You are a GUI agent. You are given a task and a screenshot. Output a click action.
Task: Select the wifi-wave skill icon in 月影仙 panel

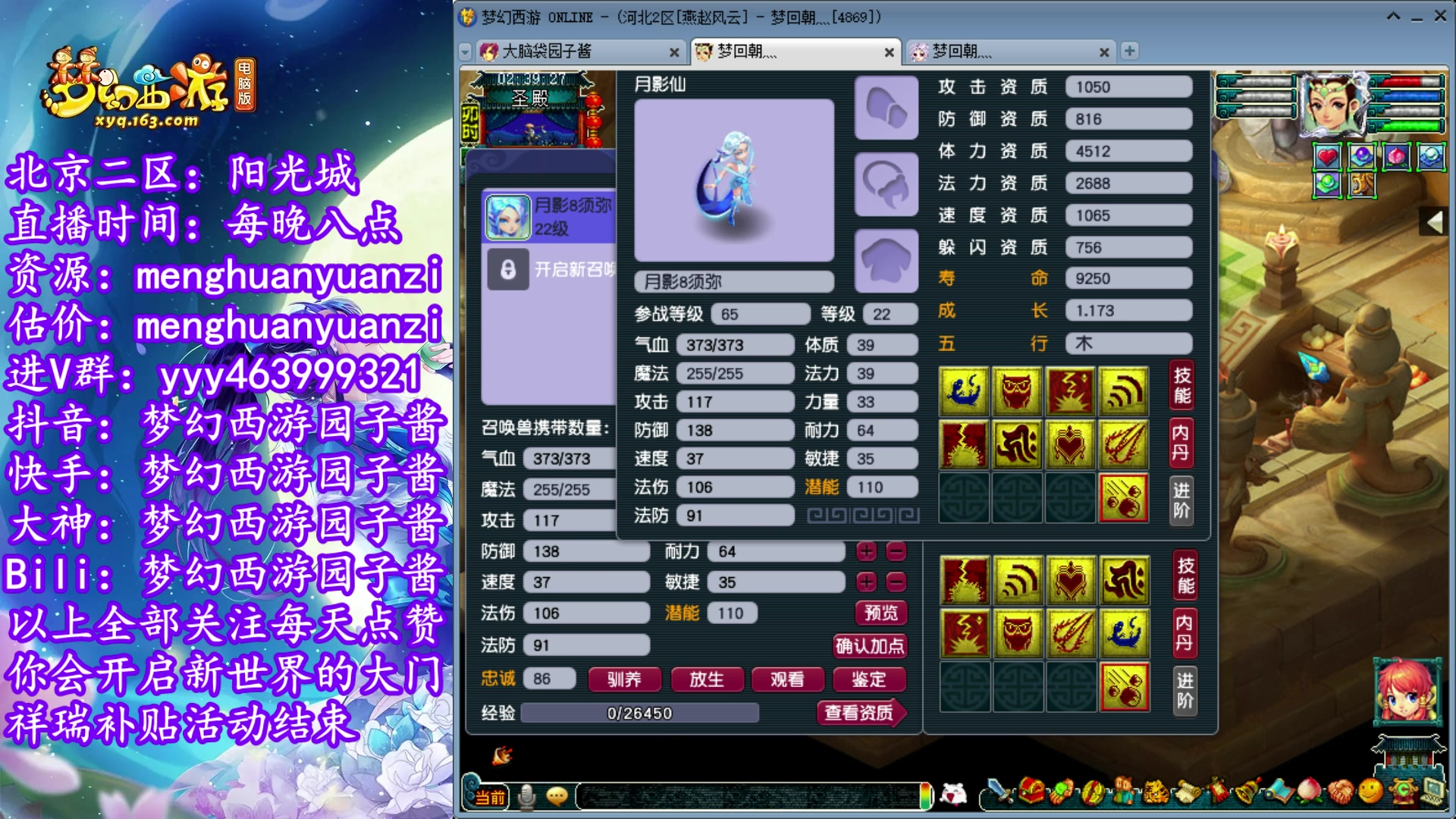point(1123,391)
